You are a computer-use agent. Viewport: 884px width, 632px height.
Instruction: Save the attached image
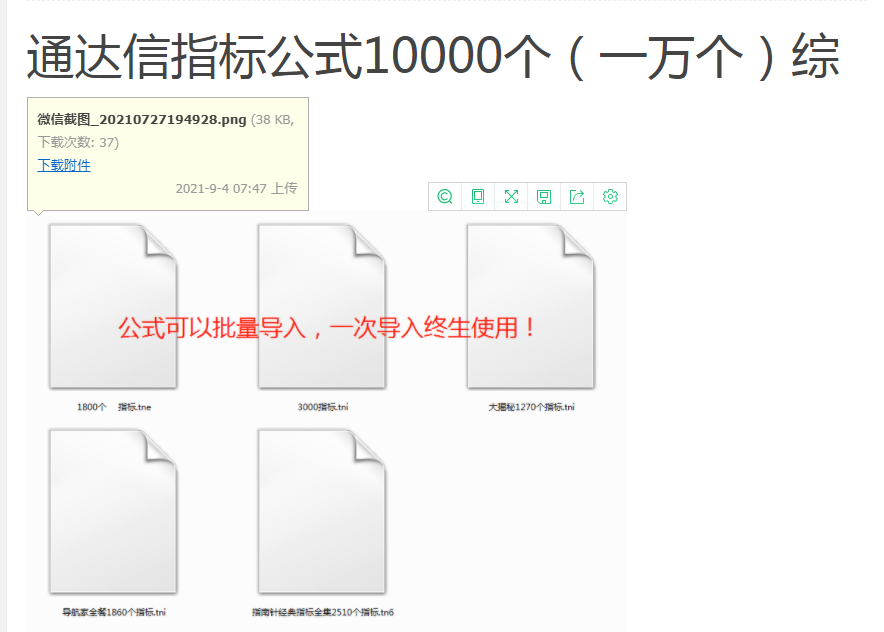pos(544,196)
